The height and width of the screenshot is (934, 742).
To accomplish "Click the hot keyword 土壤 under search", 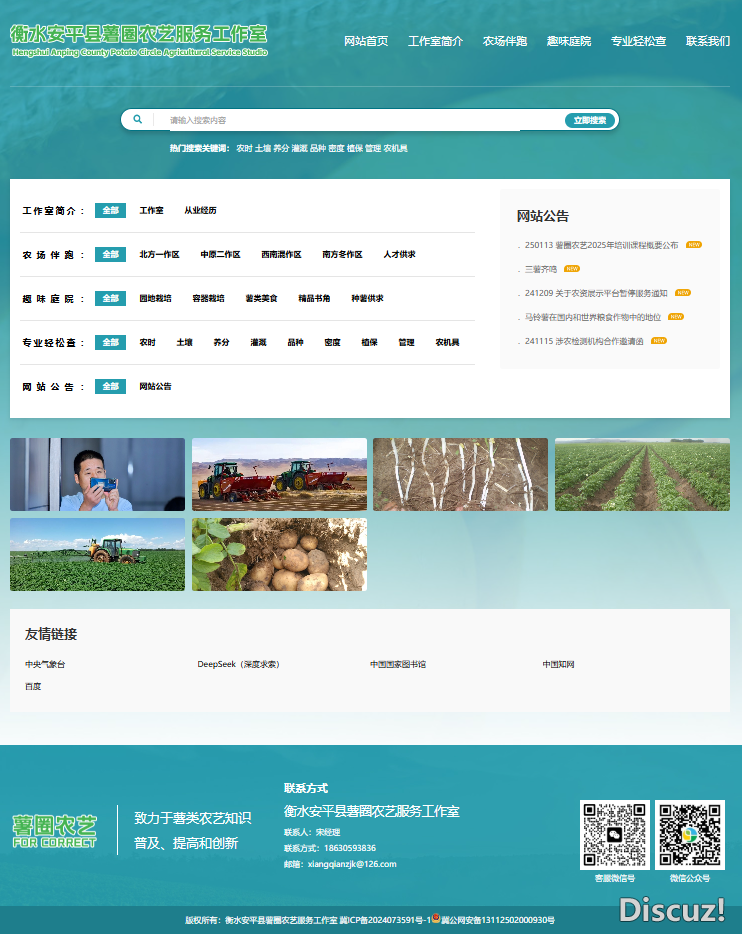I will pos(263,148).
